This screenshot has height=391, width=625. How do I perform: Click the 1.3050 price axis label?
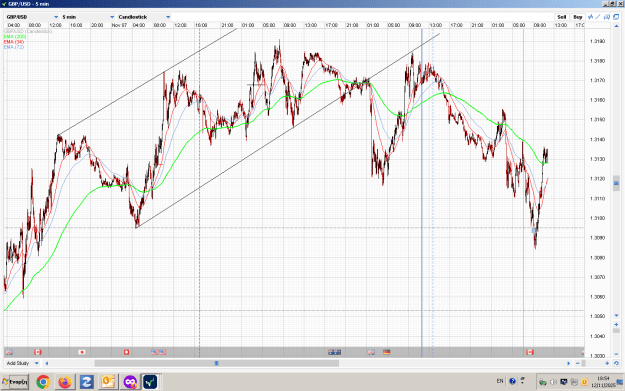597,316
